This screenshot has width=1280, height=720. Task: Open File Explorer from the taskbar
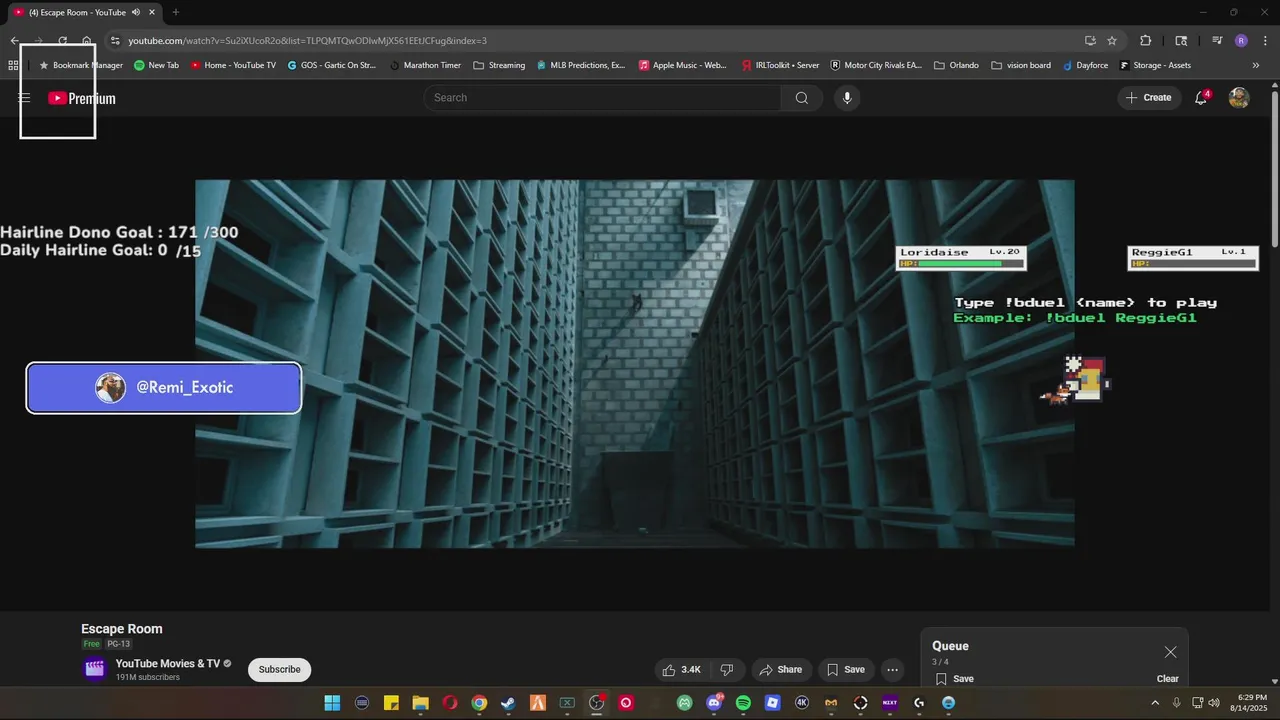click(420, 703)
